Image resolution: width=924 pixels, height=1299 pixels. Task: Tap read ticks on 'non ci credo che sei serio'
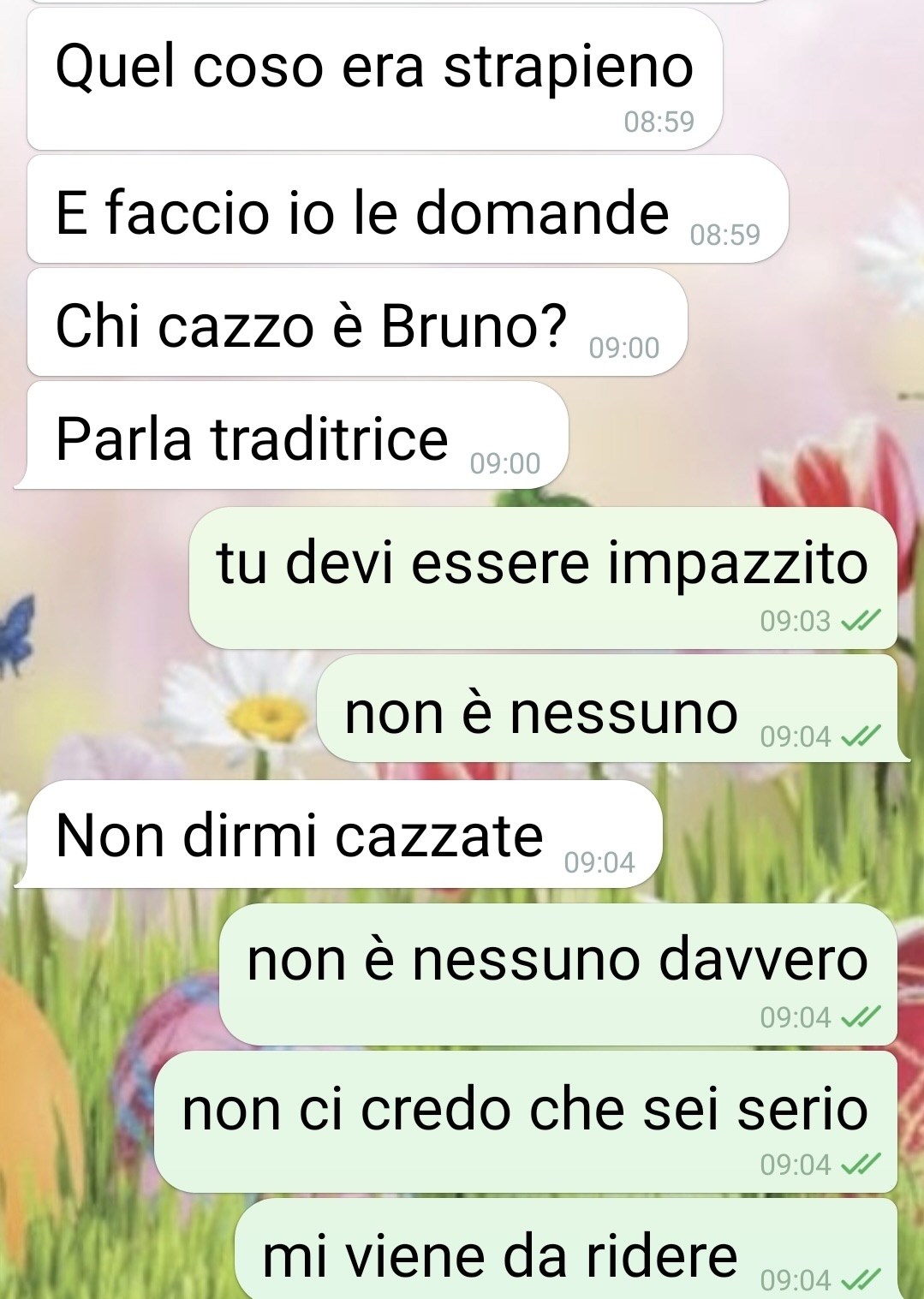click(x=861, y=1165)
